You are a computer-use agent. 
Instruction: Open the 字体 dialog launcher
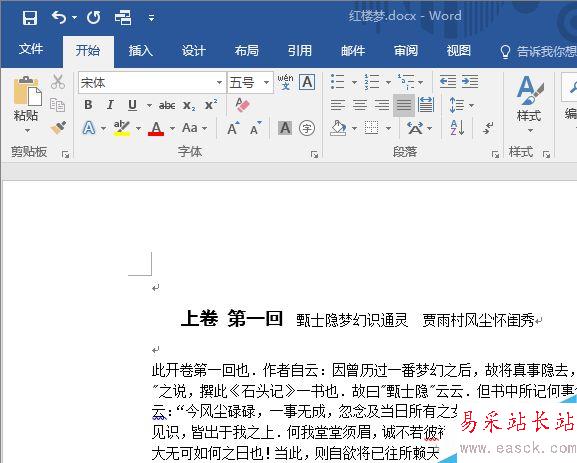[314, 155]
